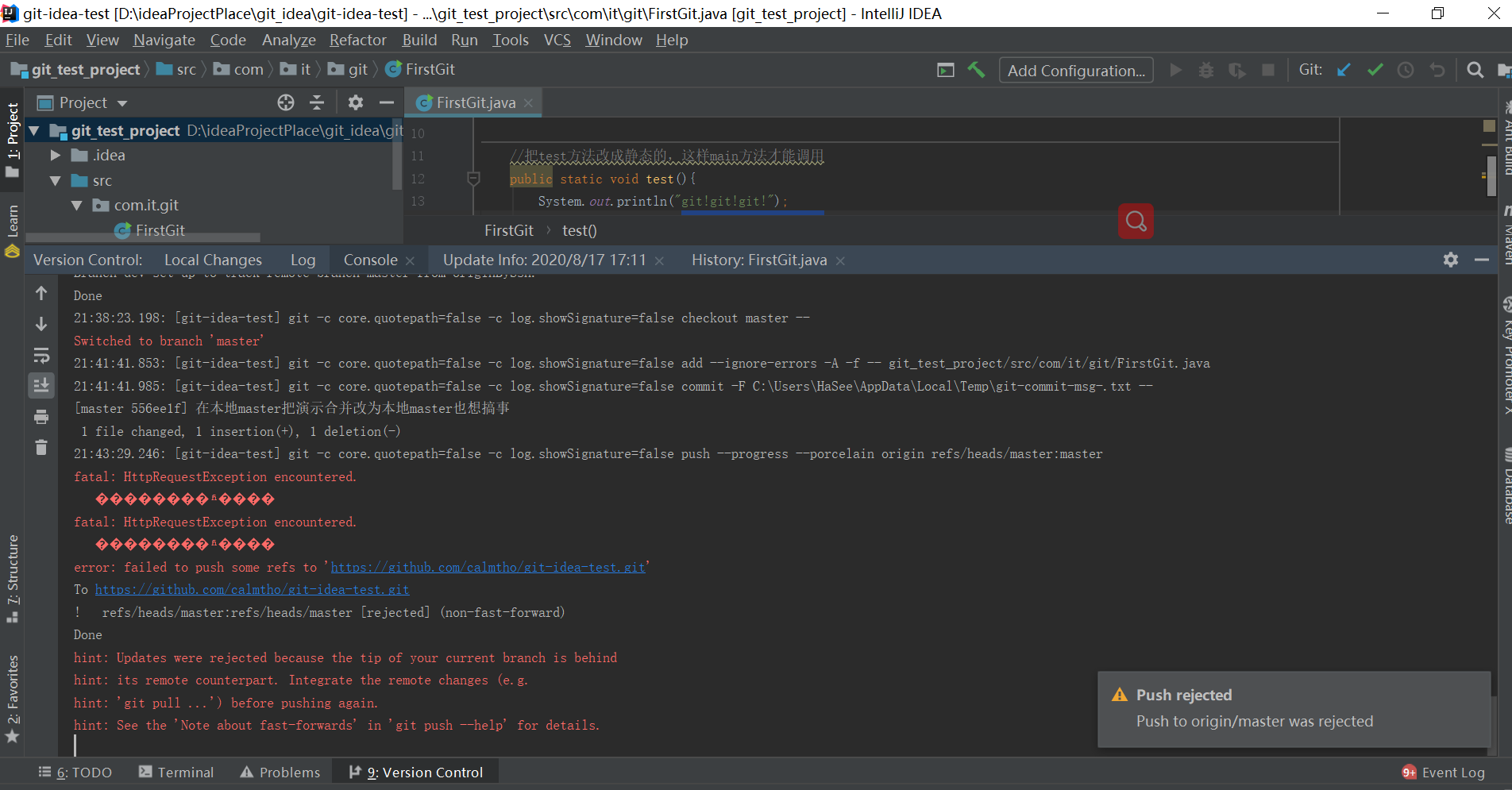Click the layout icon left of hammer
Viewport: 1512px width, 790px height.
[946, 70]
